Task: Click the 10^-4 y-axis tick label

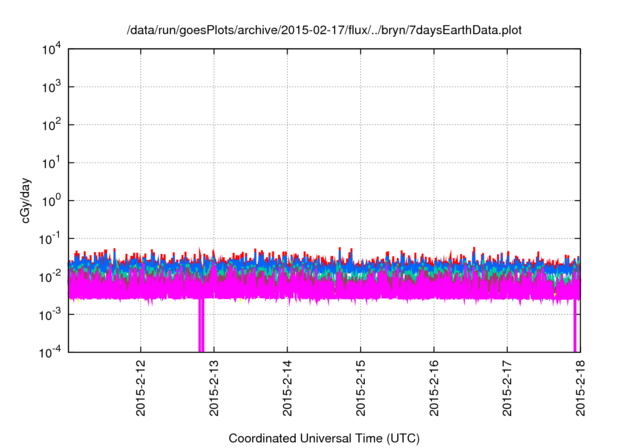Action: pos(50,352)
